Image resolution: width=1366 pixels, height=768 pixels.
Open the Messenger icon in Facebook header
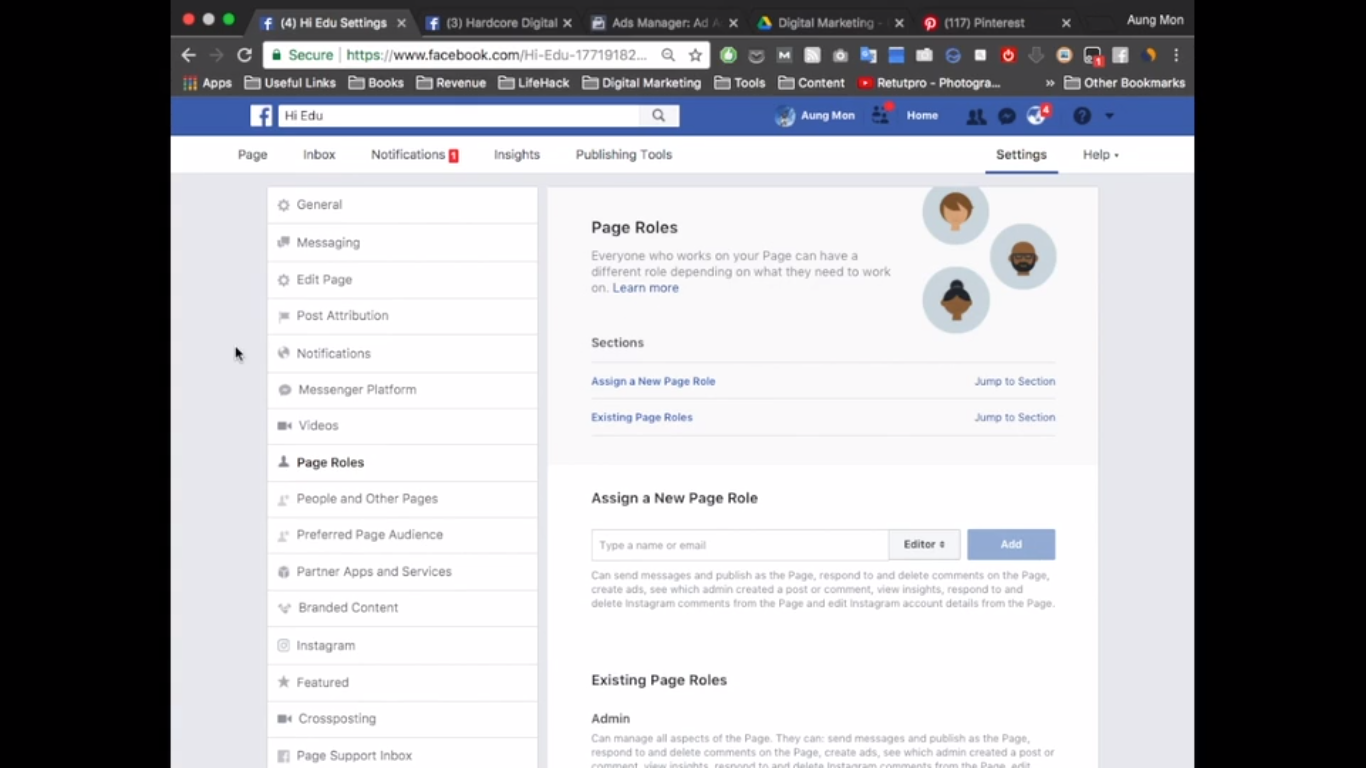tap(1007, 116)
